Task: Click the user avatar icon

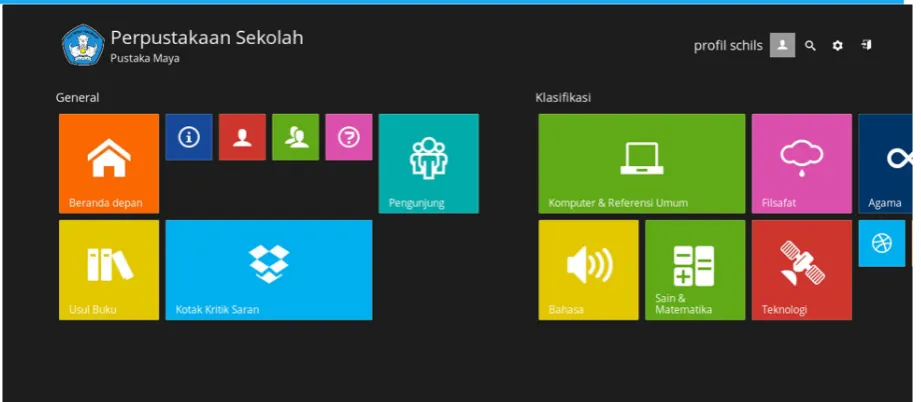Action: click(782, 45)
